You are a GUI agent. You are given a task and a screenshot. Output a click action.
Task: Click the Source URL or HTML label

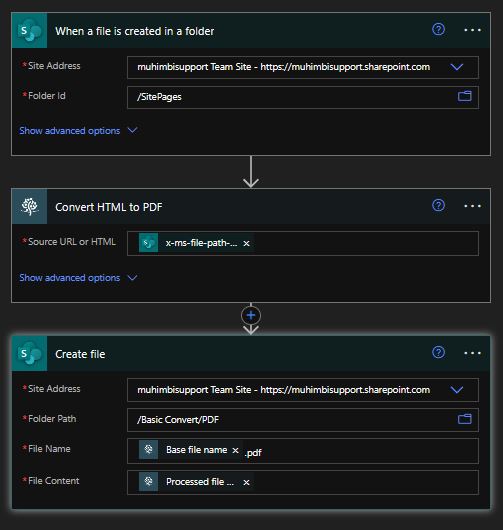72,242
